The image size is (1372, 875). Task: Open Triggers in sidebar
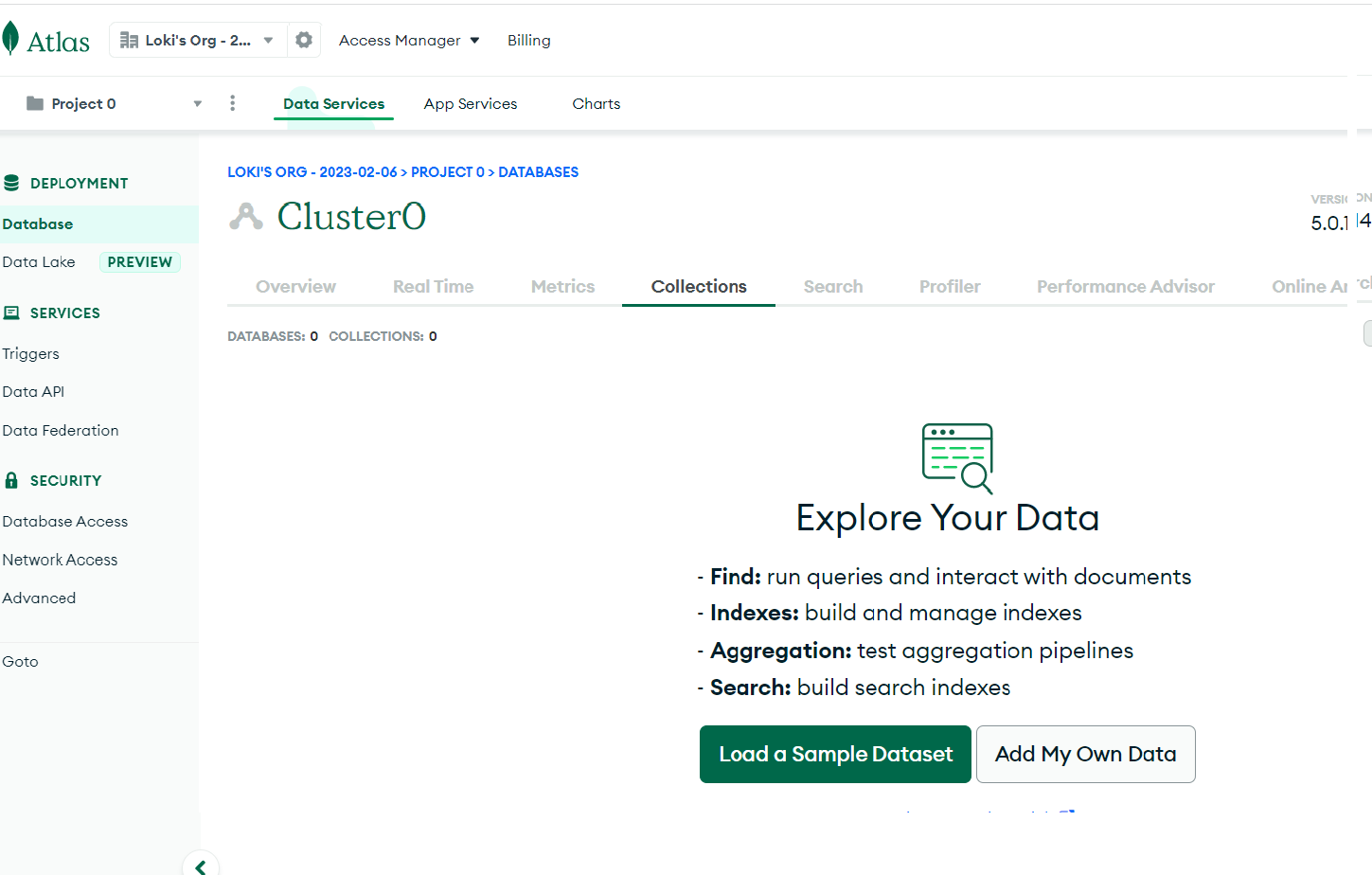click(x=30, y=354)
